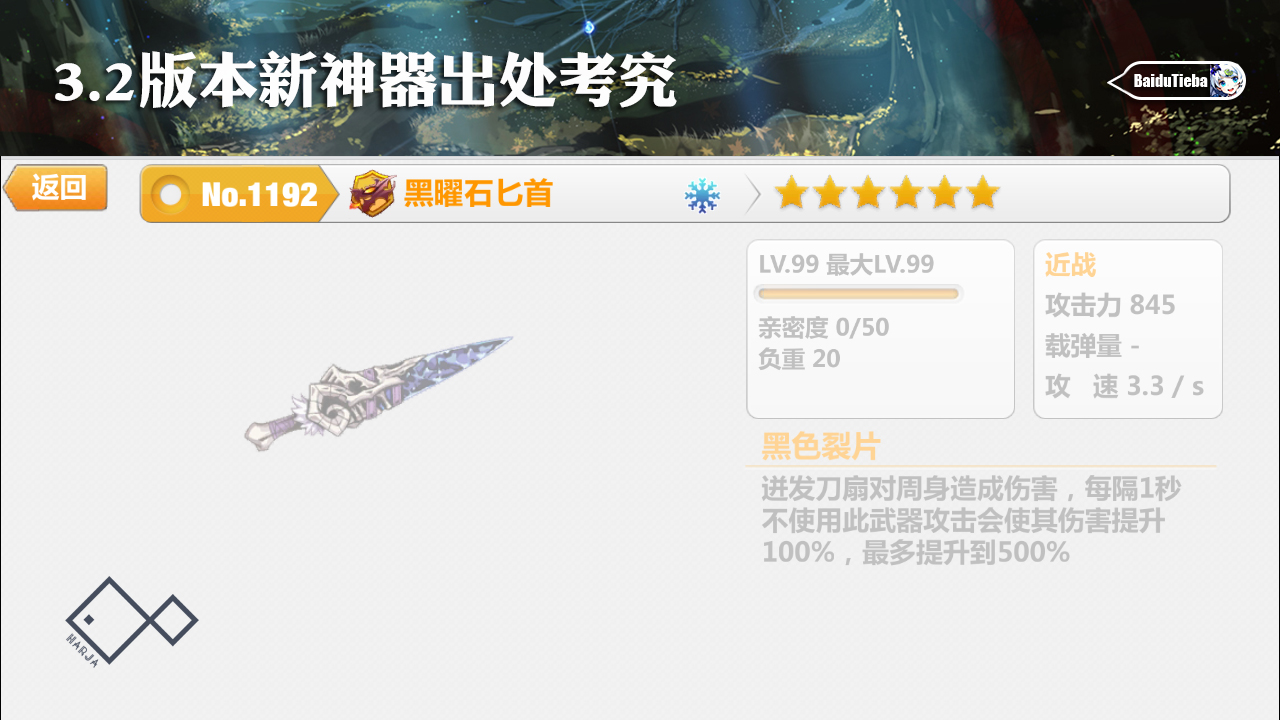The width and height of the screenshot is (1280, 720).
Task: Click the 黑色裂片 skill title
Action: [821, 446]
